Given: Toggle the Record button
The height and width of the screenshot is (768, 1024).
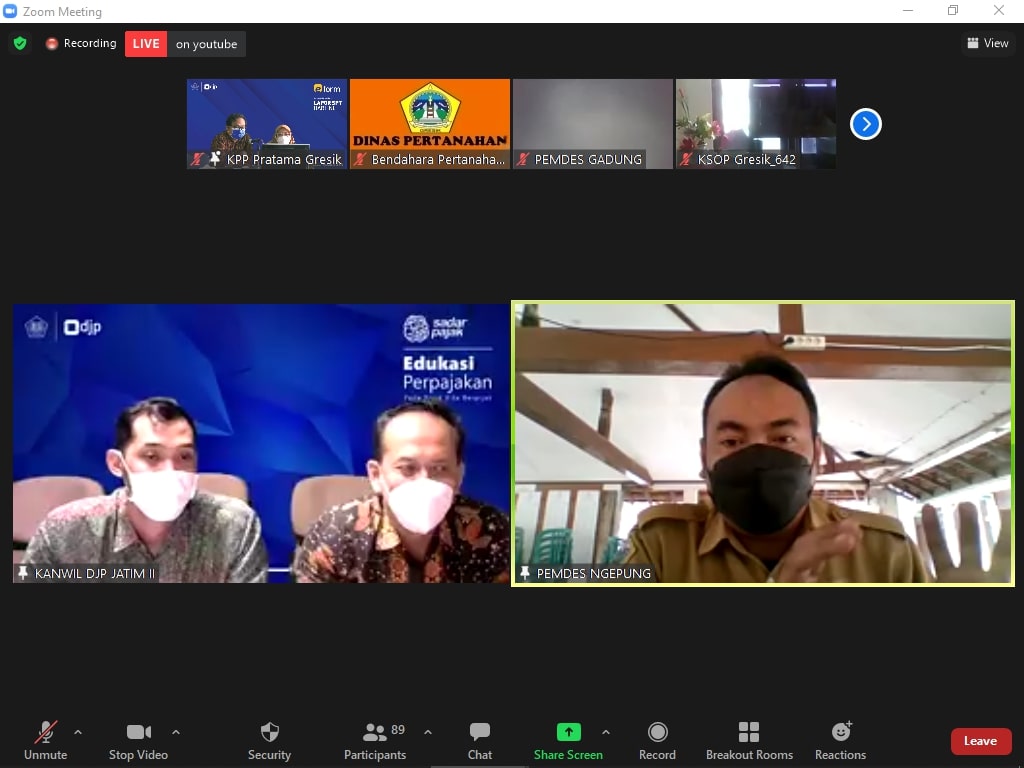Looking at the screenshot, I should point(657,741).
